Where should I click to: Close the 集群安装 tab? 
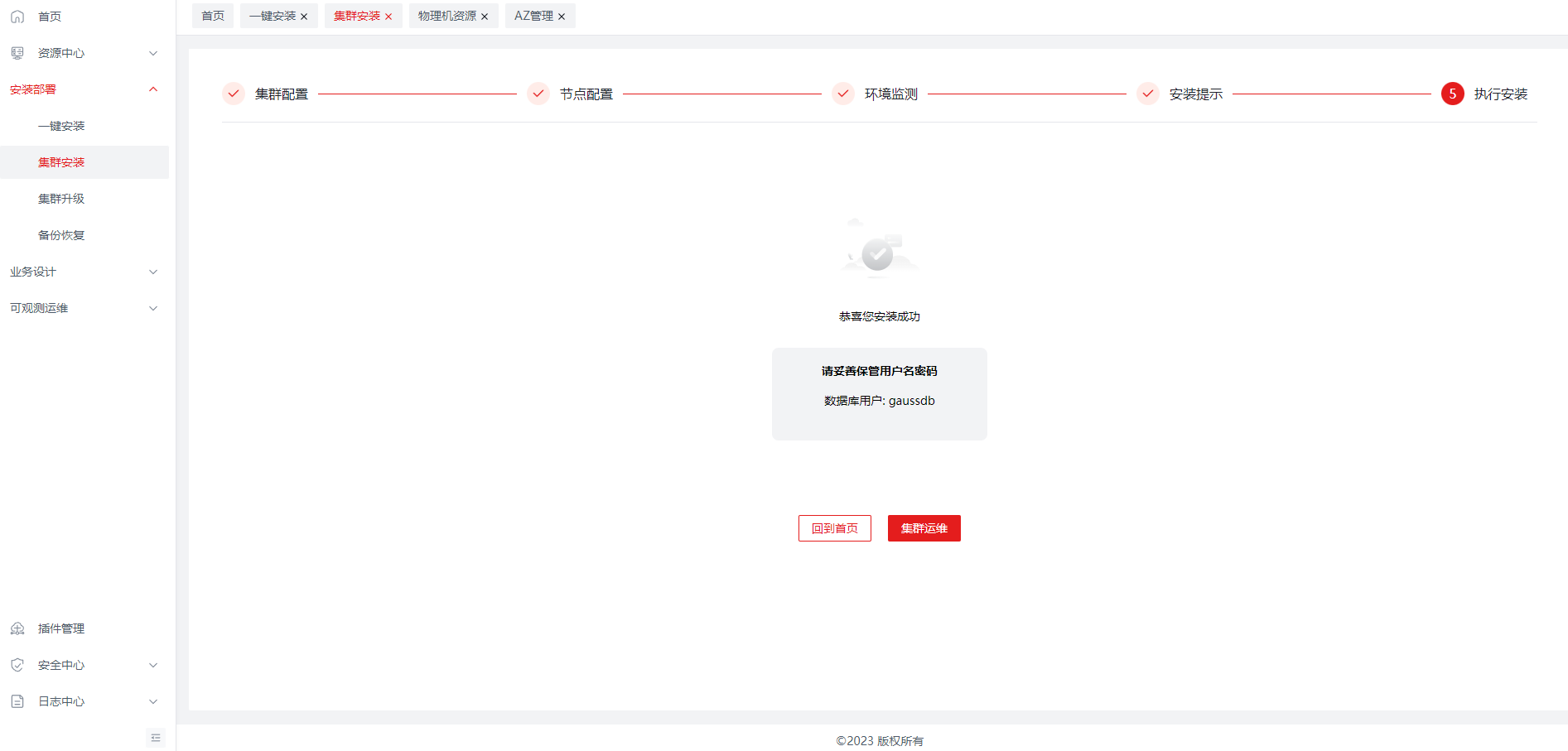(388, 17)
